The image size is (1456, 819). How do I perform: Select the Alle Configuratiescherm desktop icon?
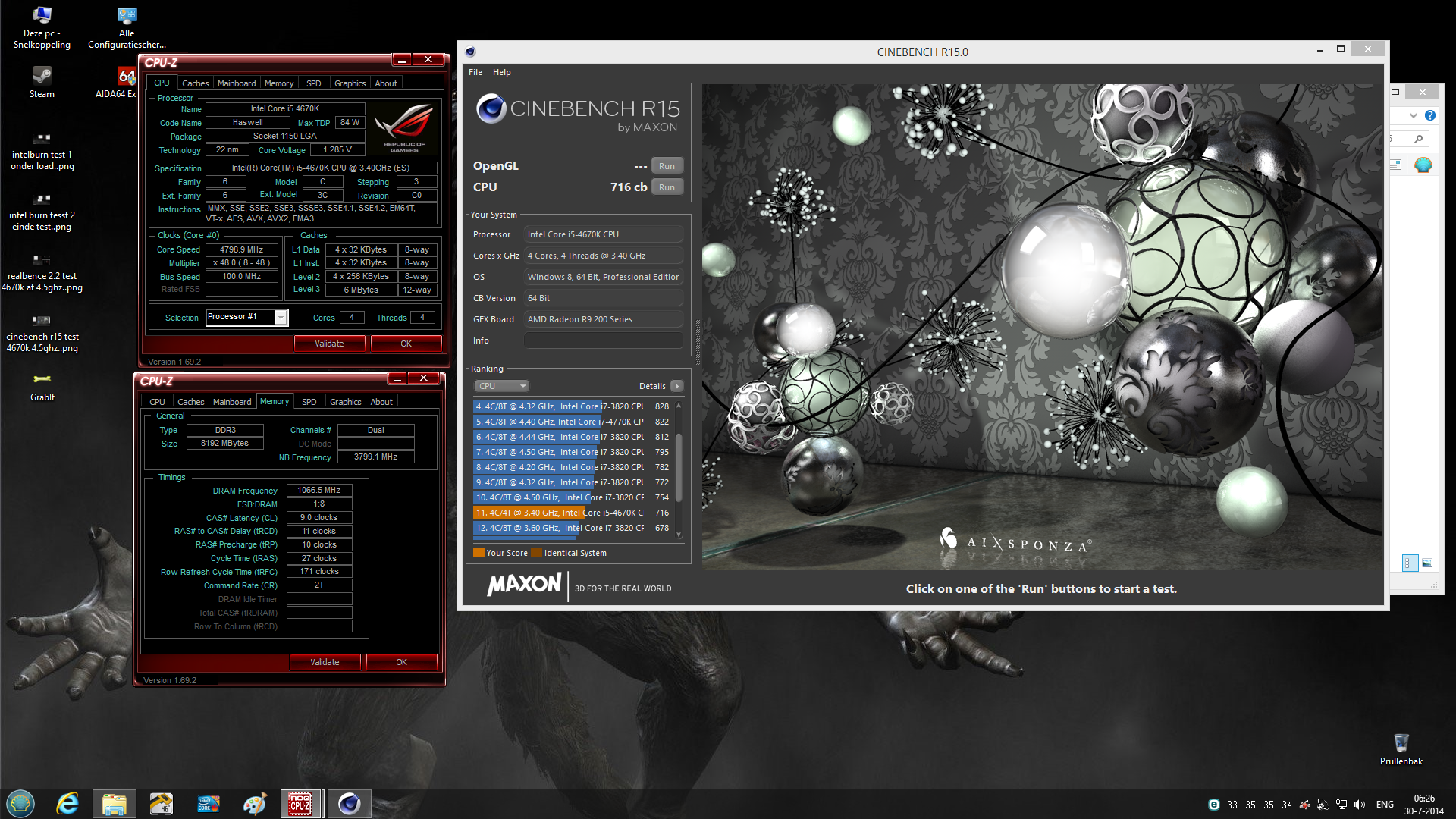click(x=127, y=27)
